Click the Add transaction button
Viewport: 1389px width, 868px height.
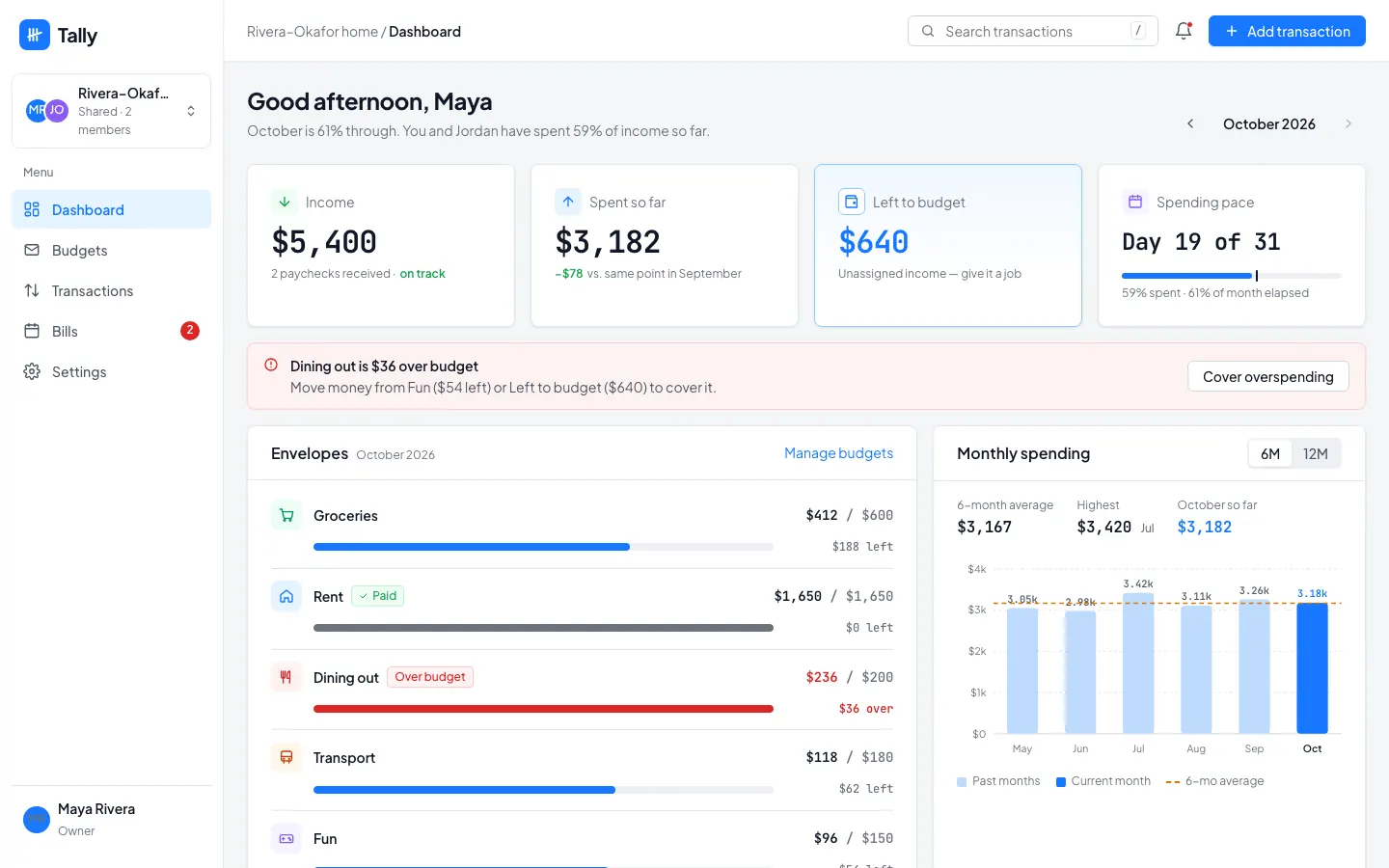click(1287, 31)
